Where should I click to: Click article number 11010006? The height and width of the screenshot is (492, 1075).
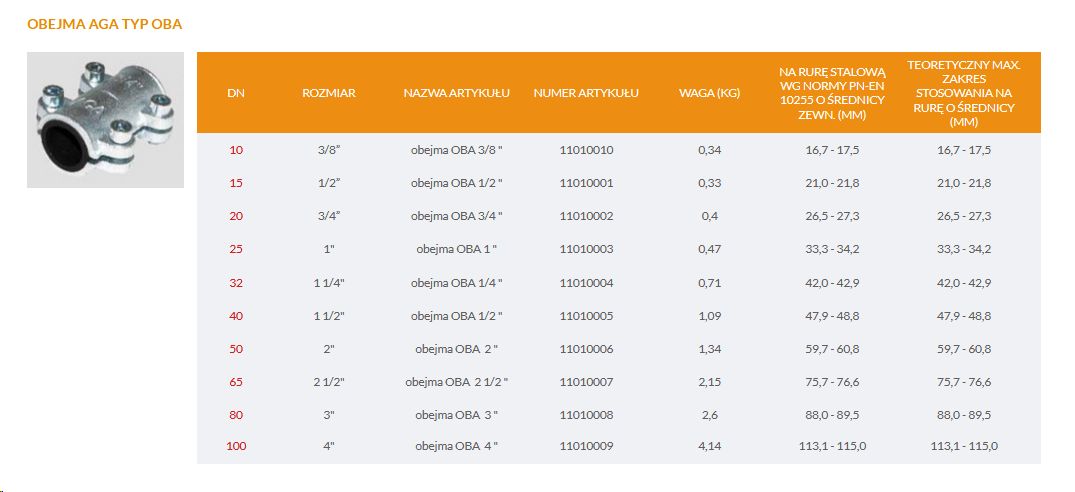click(586, 349)
